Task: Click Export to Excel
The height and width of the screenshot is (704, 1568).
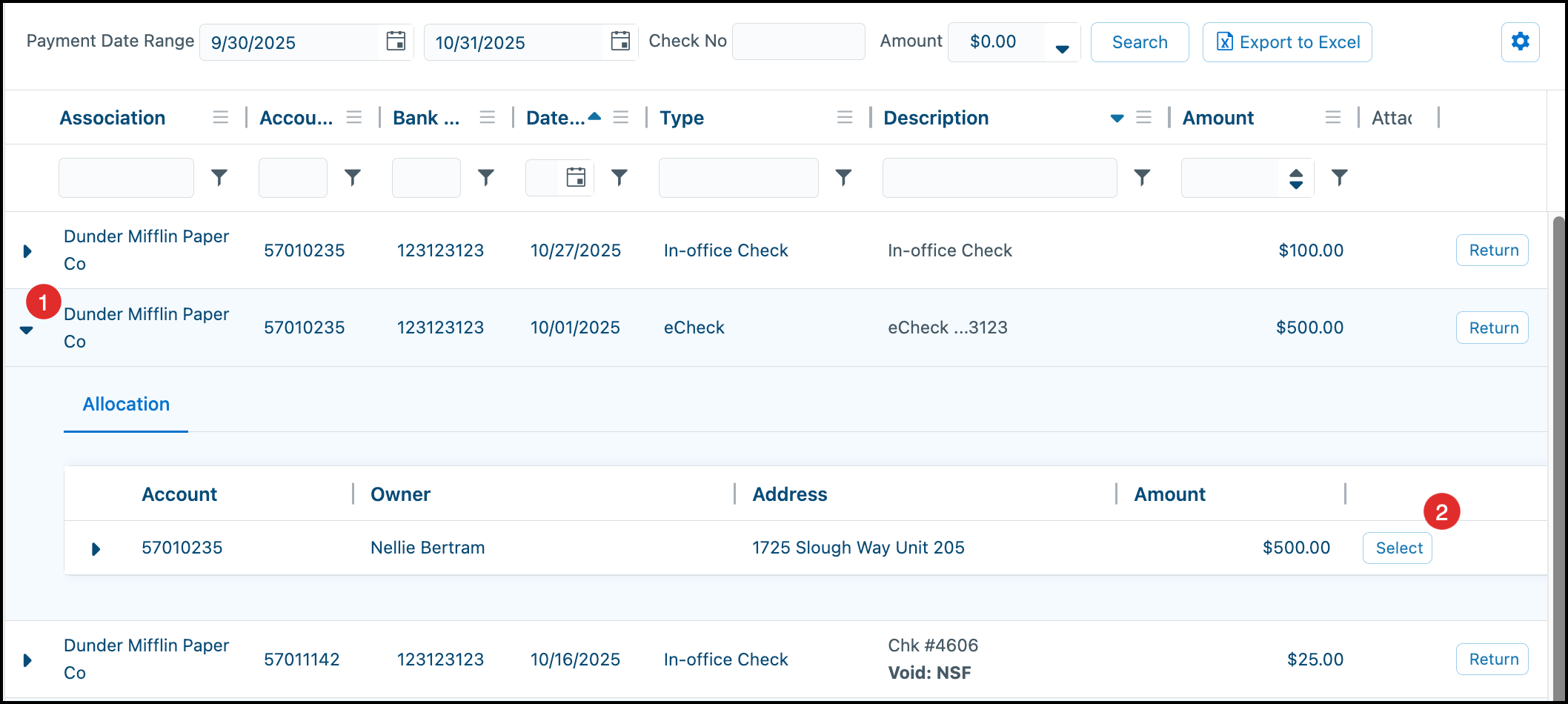Action: click(1287, 42)
